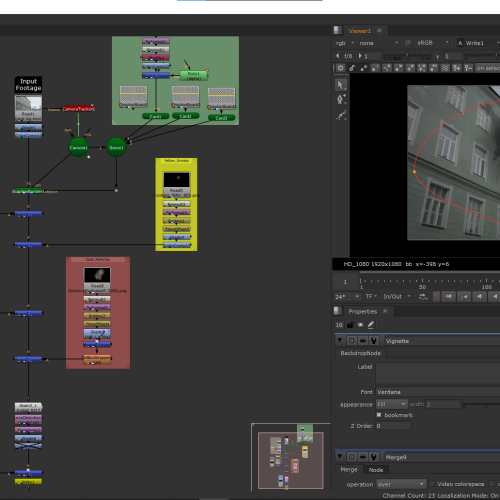This screenshot has height=500, width=500.
Task: Go to first frame button
Action: 448,296
